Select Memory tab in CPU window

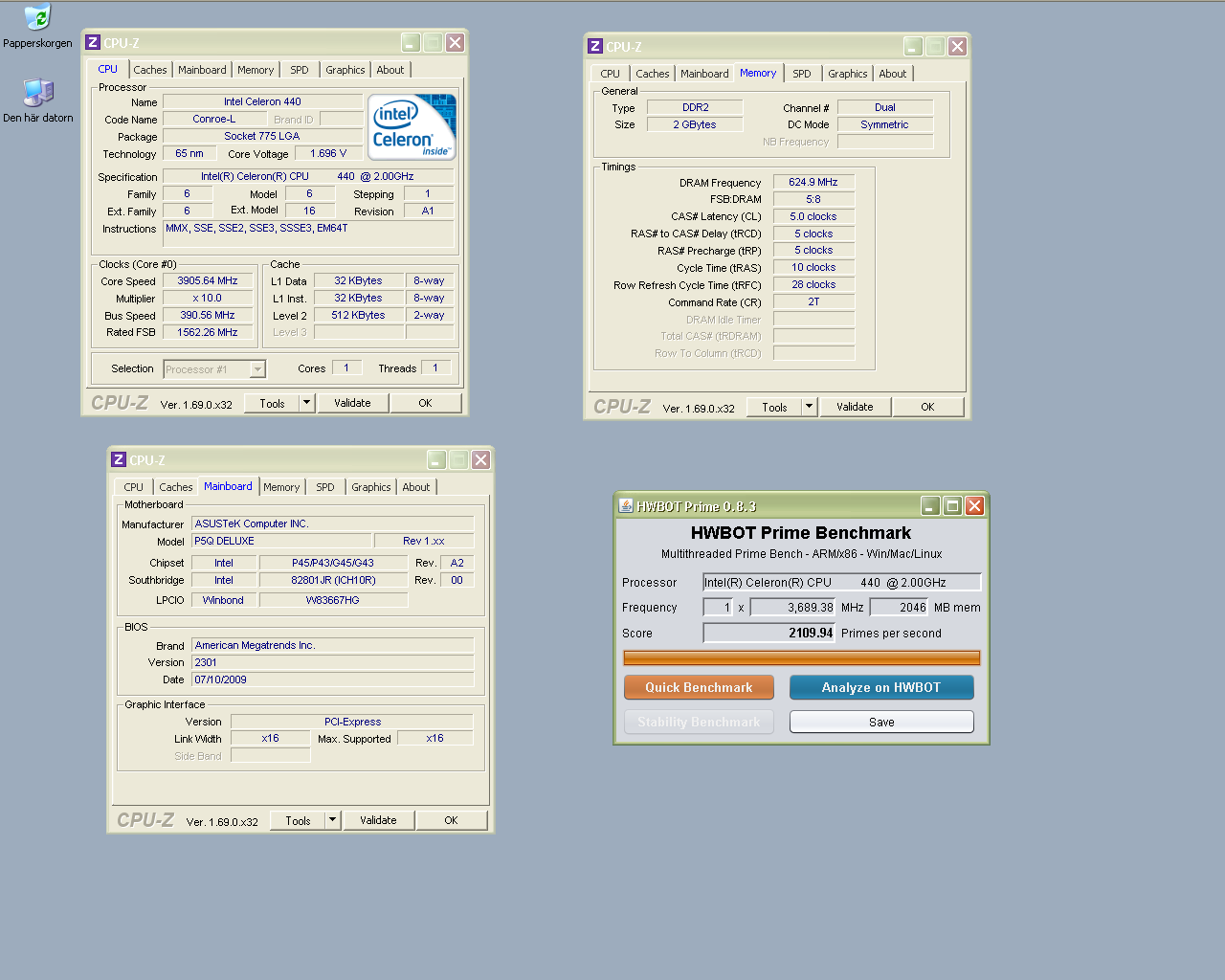click(x=256, y=70)
